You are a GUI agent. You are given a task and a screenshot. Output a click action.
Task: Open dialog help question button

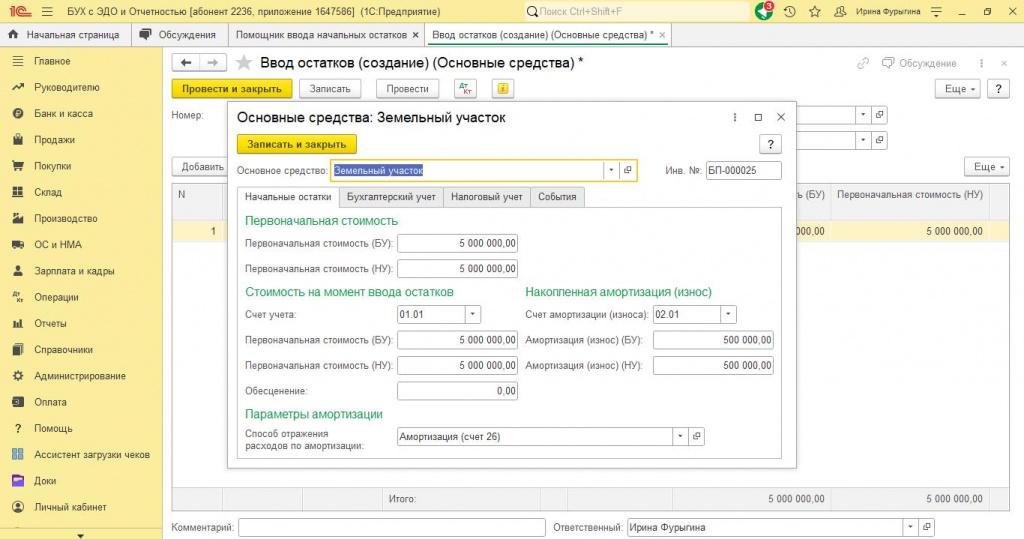(x=771, y=144)
